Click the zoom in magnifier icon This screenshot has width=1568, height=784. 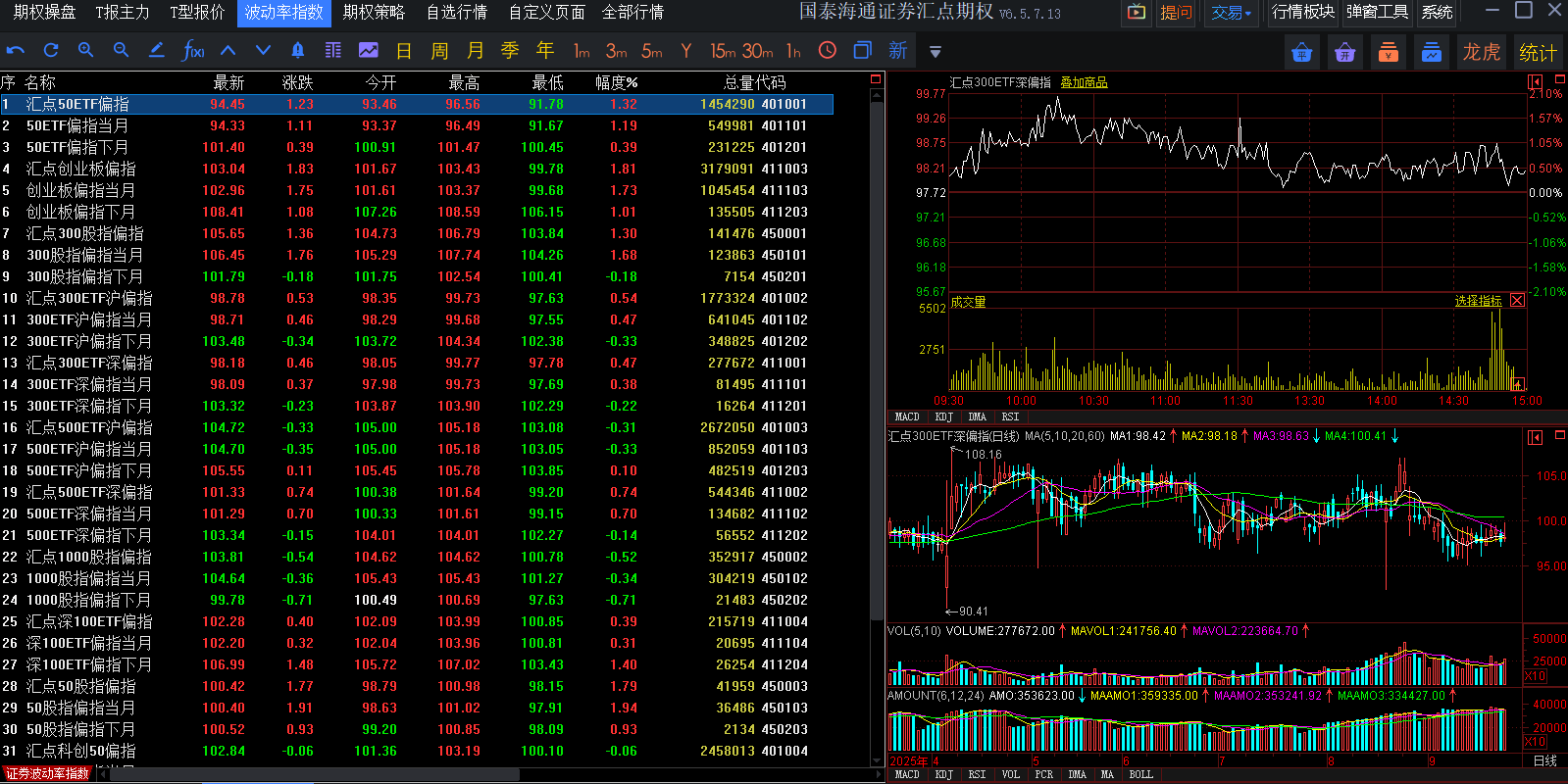coord(86,50)
